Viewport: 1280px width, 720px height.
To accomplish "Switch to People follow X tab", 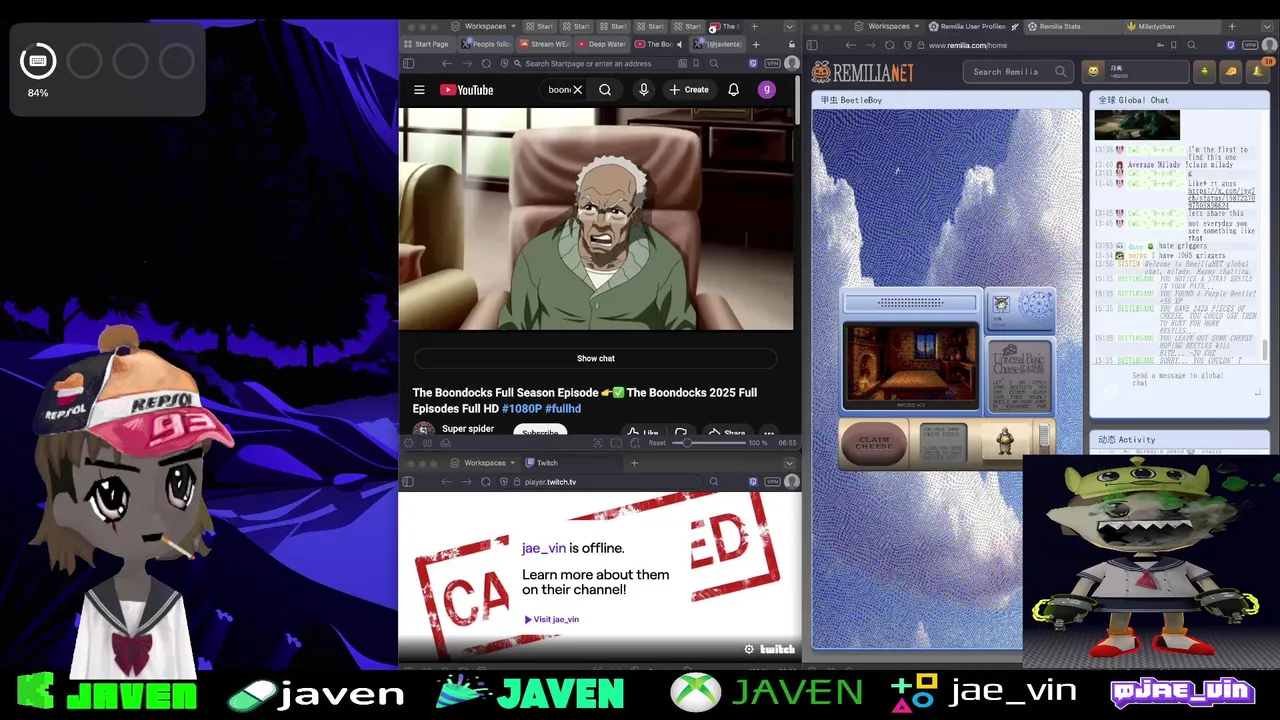I will pos(487,44).
